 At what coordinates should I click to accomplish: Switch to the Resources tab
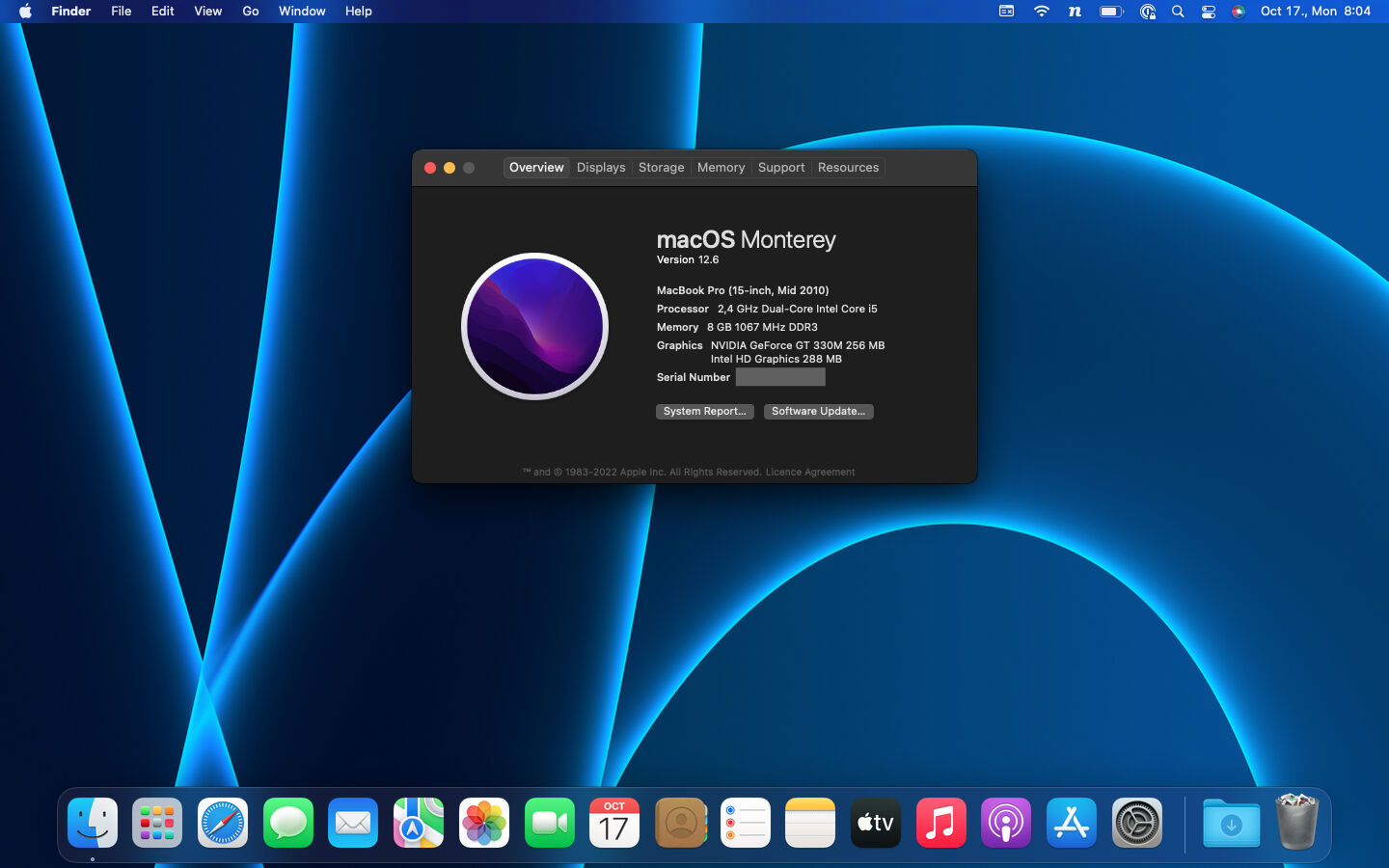click(848, 168)
